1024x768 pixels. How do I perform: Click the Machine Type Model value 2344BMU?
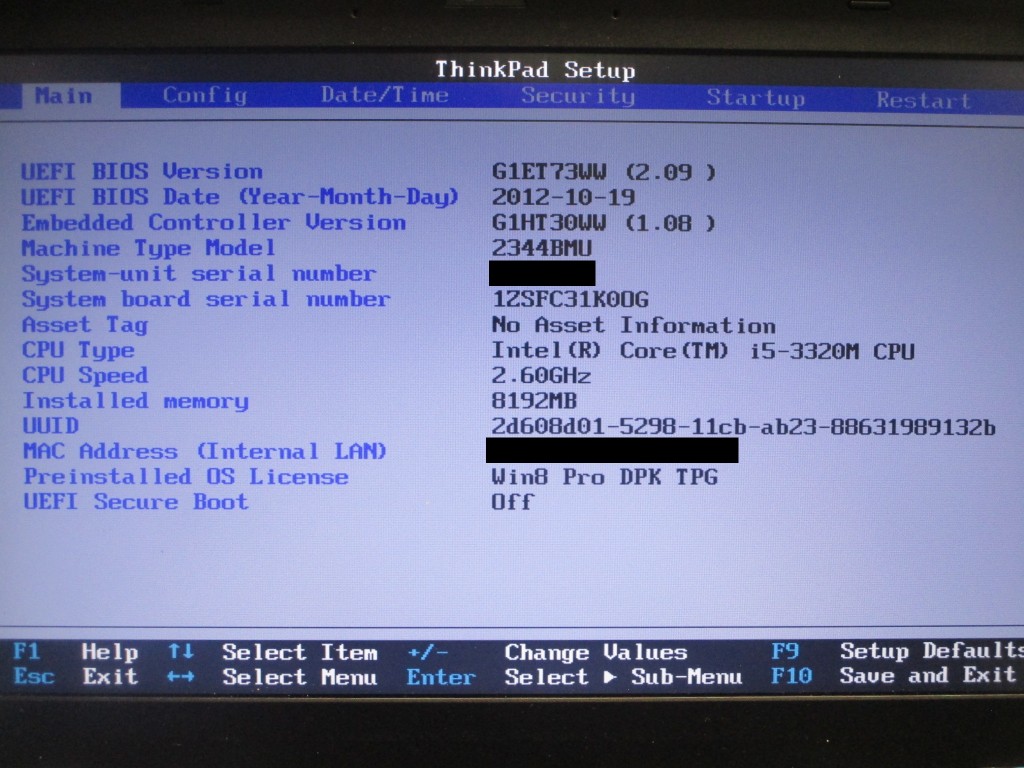coord(541,248)
